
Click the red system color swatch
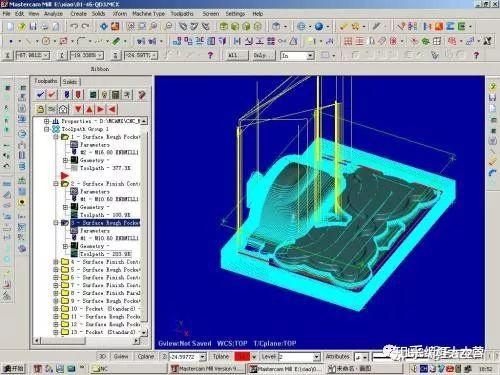pos(242,357)
